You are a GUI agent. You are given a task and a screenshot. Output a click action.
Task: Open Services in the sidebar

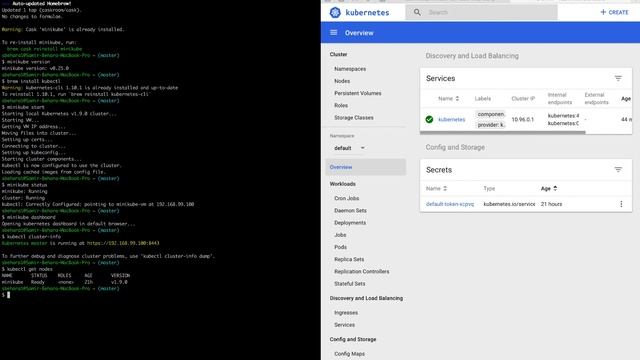(344, 325)
